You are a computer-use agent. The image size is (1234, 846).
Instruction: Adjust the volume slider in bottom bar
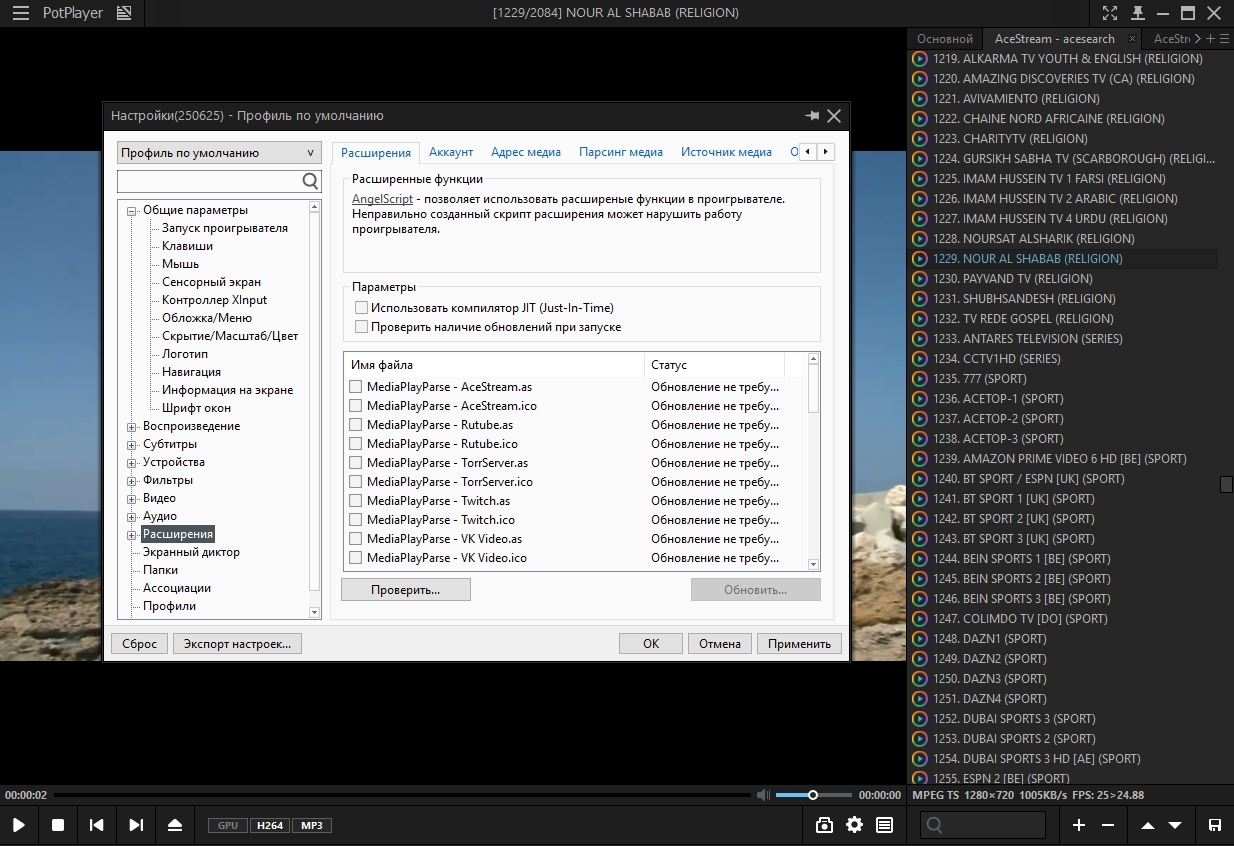(813, 795)
